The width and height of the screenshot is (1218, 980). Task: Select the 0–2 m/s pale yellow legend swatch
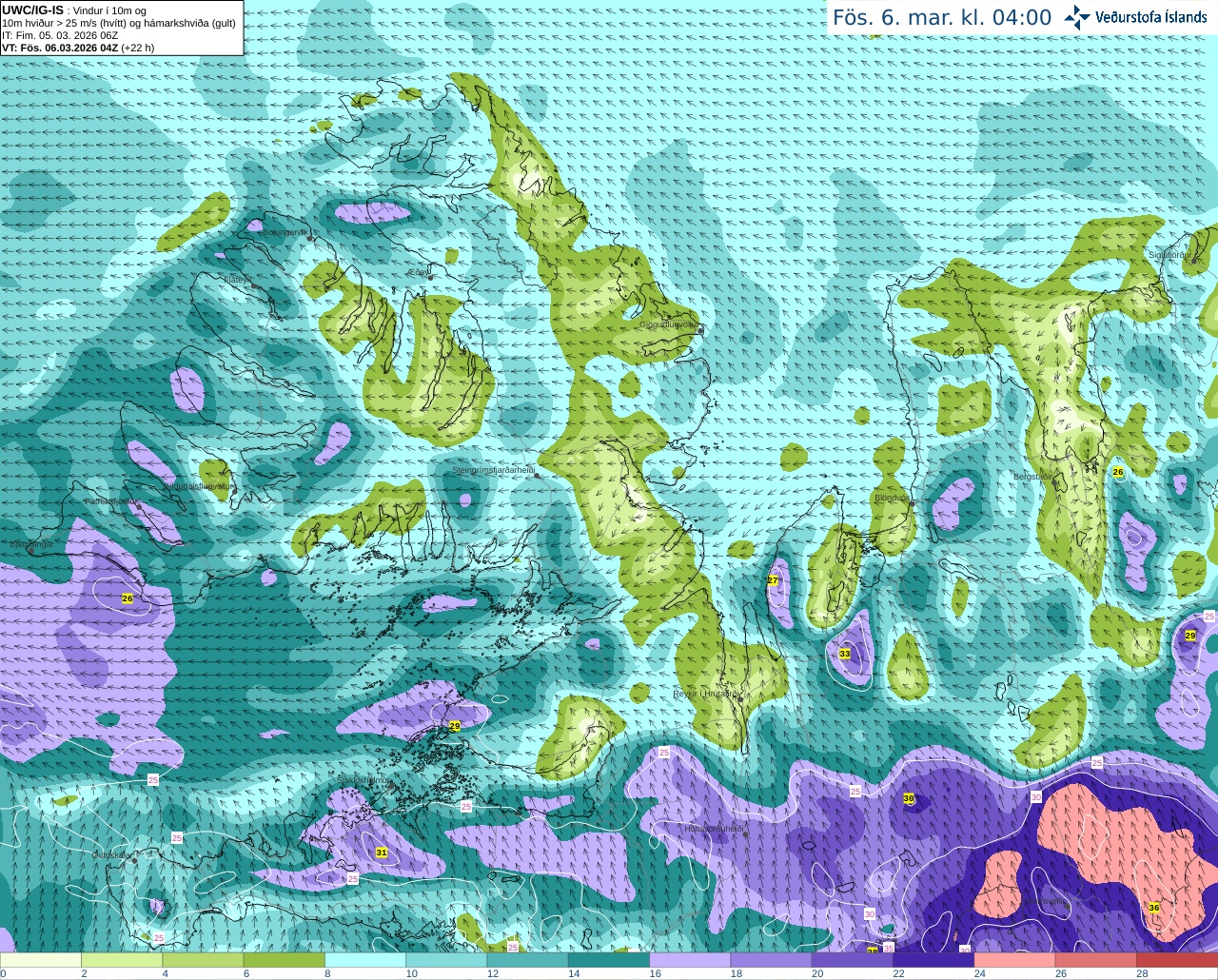(x=41, y=960)
